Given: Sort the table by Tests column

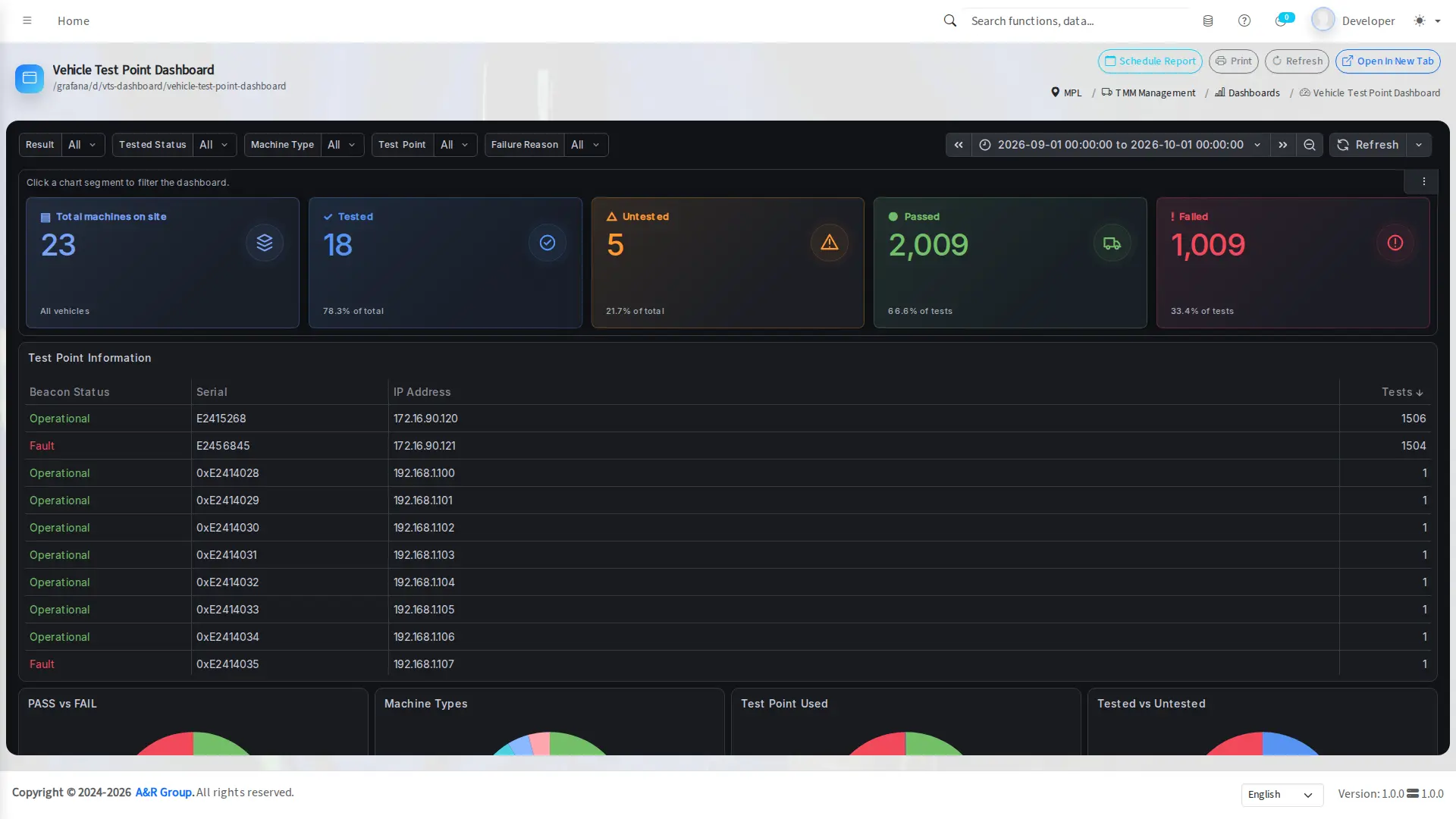Looking at the screenshot, I should pos(1401,392).
